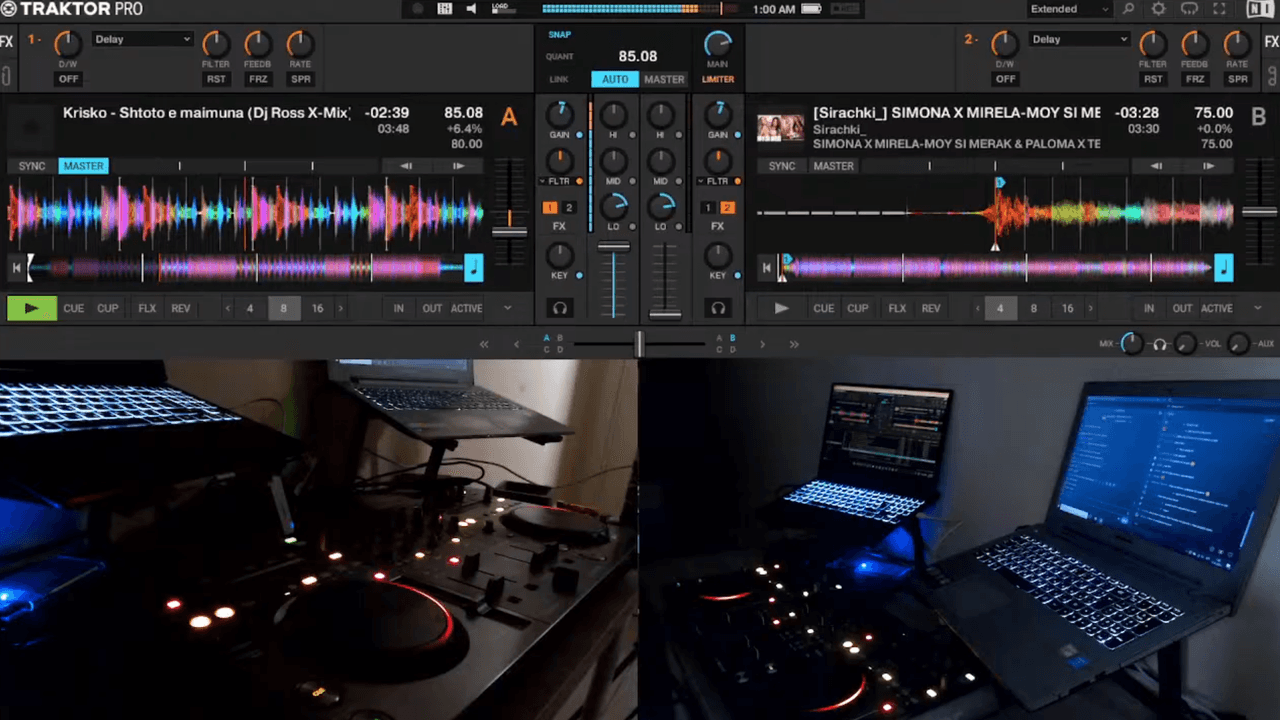Select loop size 16 on Deck A
1280x720 pixels.
pyautogui.click(x=317, y=308)
